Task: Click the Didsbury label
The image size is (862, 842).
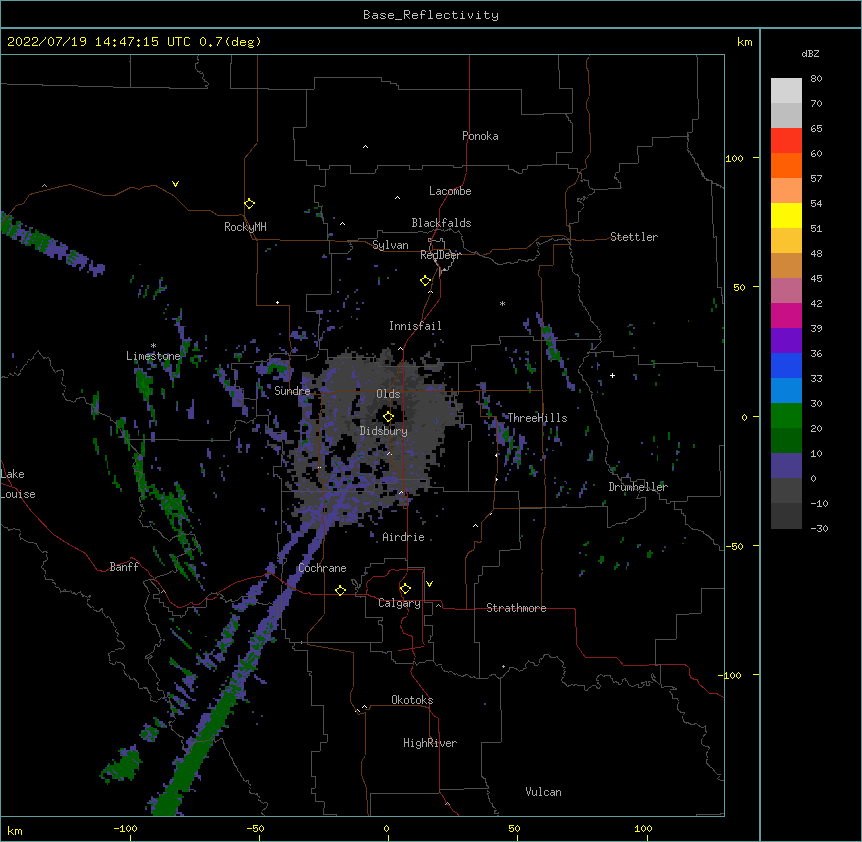Action: 384,431
